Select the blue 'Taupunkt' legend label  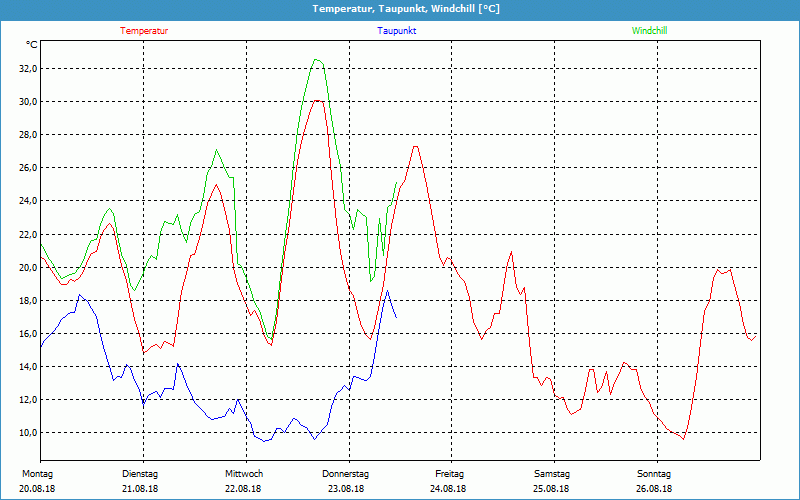pyautogui.click(x=397, y=31)
